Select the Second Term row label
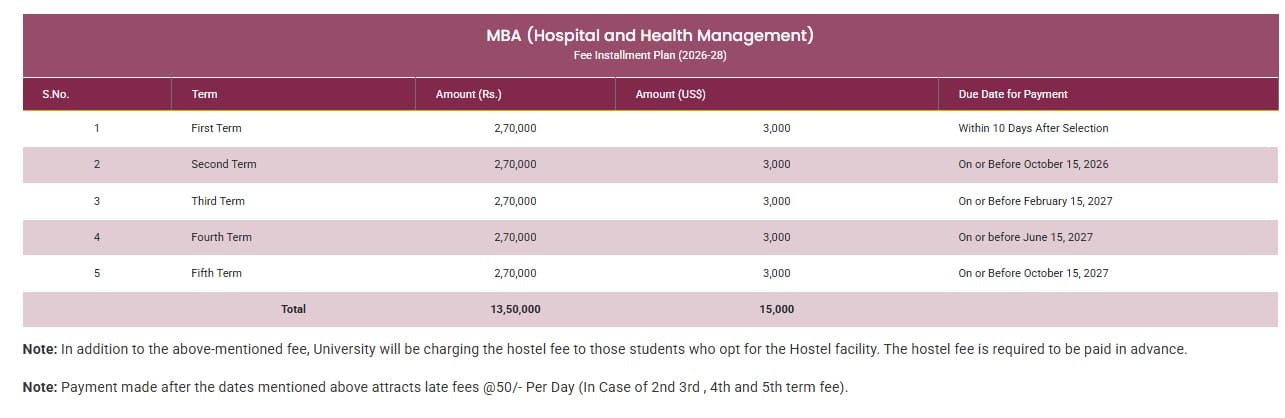The width and height of the screenshot is (1285, 418). [223, 164]
